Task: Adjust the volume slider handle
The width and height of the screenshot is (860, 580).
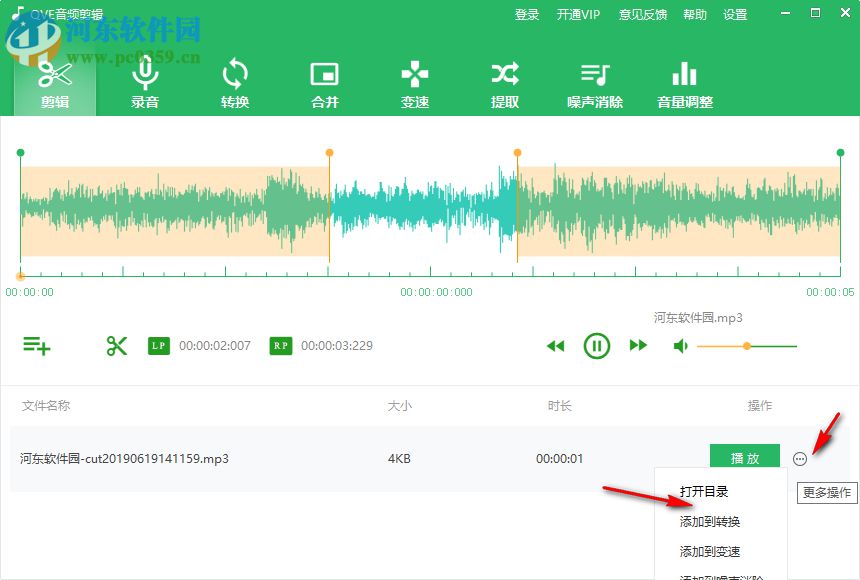Action: (x=747, y=345)
